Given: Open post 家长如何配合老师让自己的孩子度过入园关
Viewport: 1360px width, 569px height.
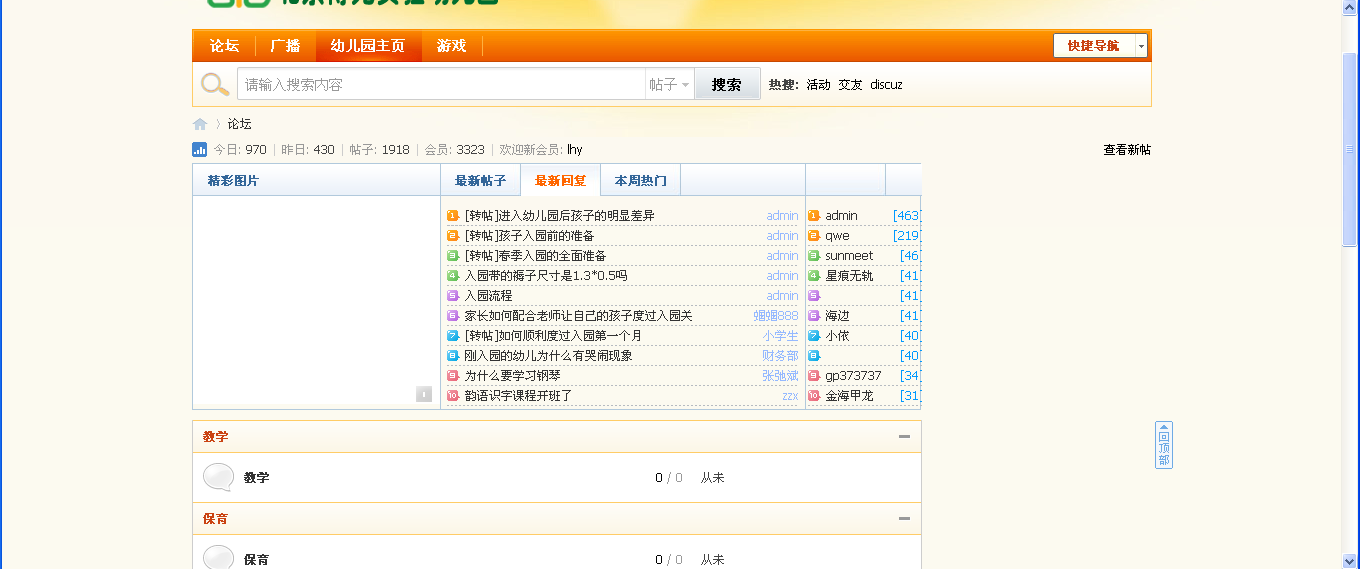Looking at the screenshot, I should click(x=578, y=316).
